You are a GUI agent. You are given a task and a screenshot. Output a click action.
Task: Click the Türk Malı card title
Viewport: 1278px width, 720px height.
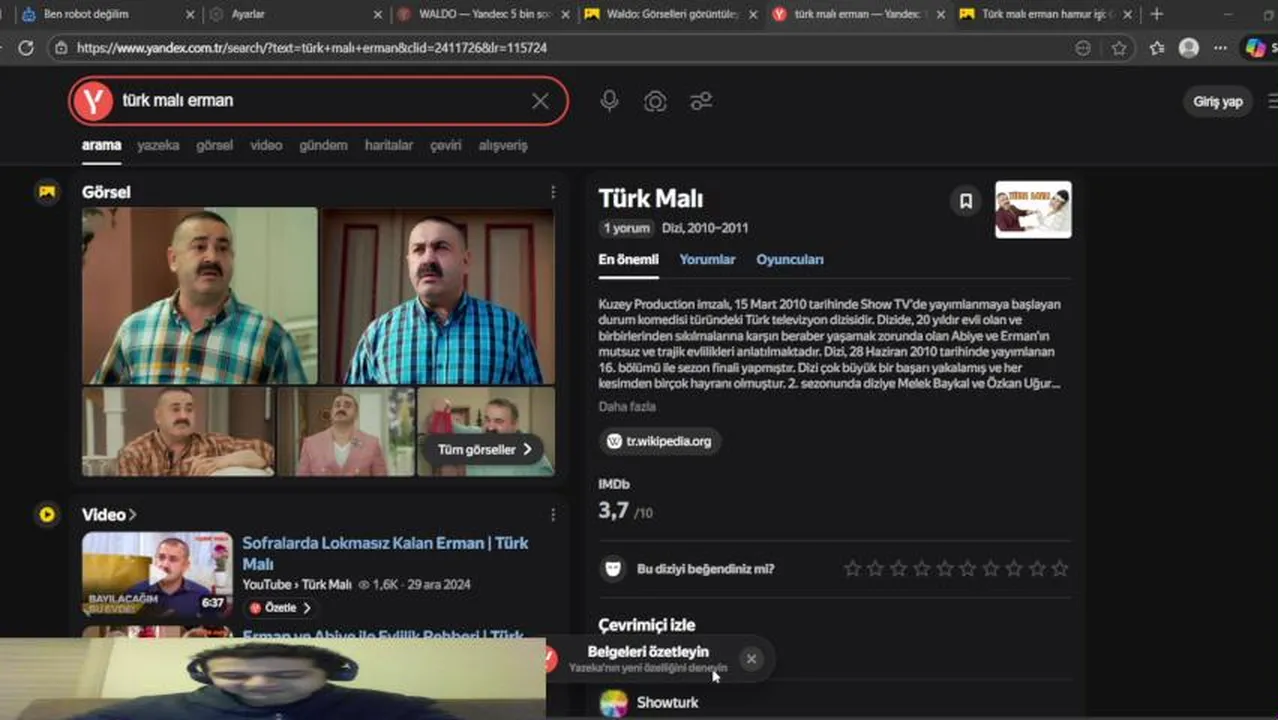[651, 199]
